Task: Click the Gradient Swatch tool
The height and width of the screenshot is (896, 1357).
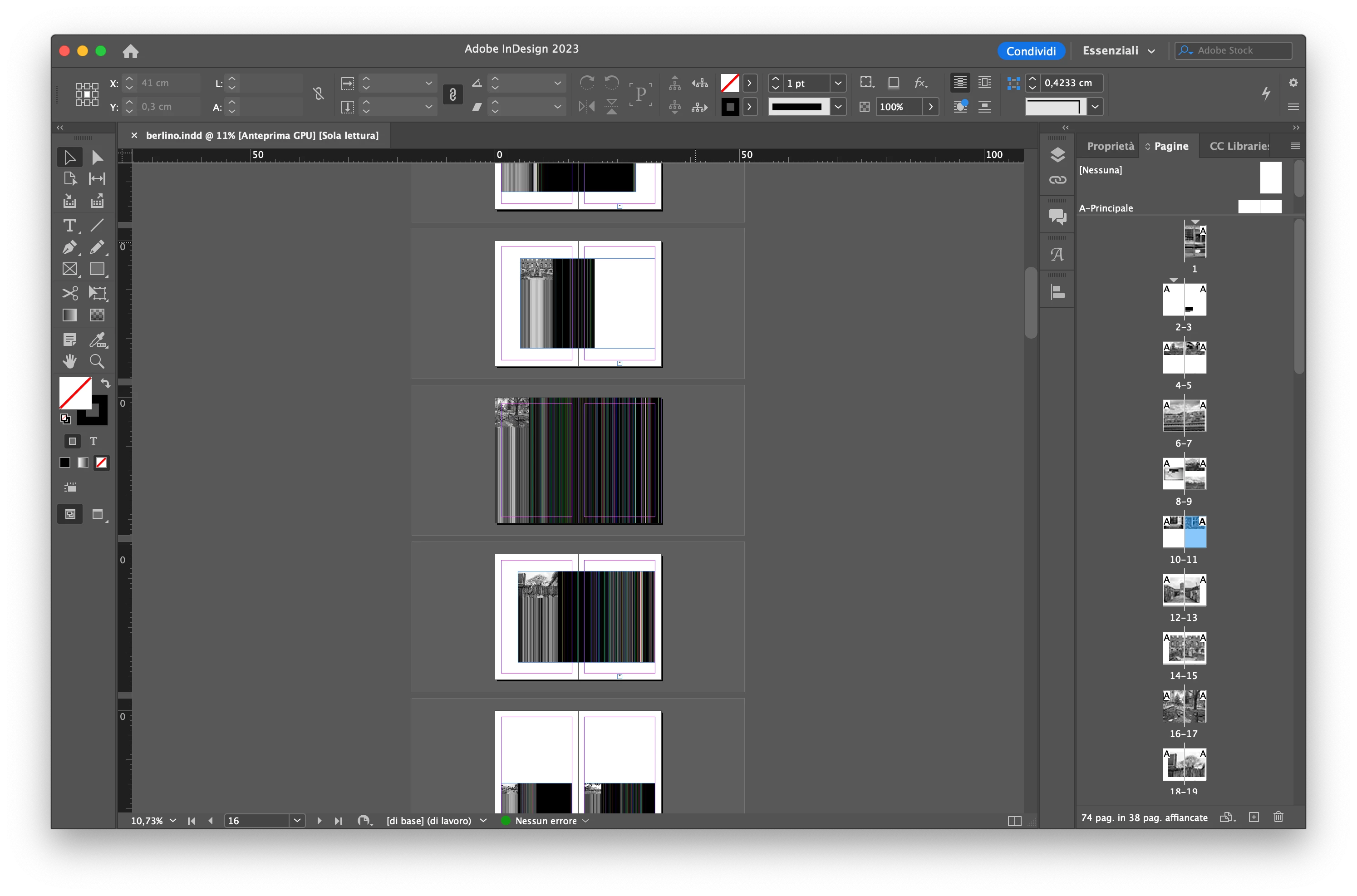Action: click(70, 315)
